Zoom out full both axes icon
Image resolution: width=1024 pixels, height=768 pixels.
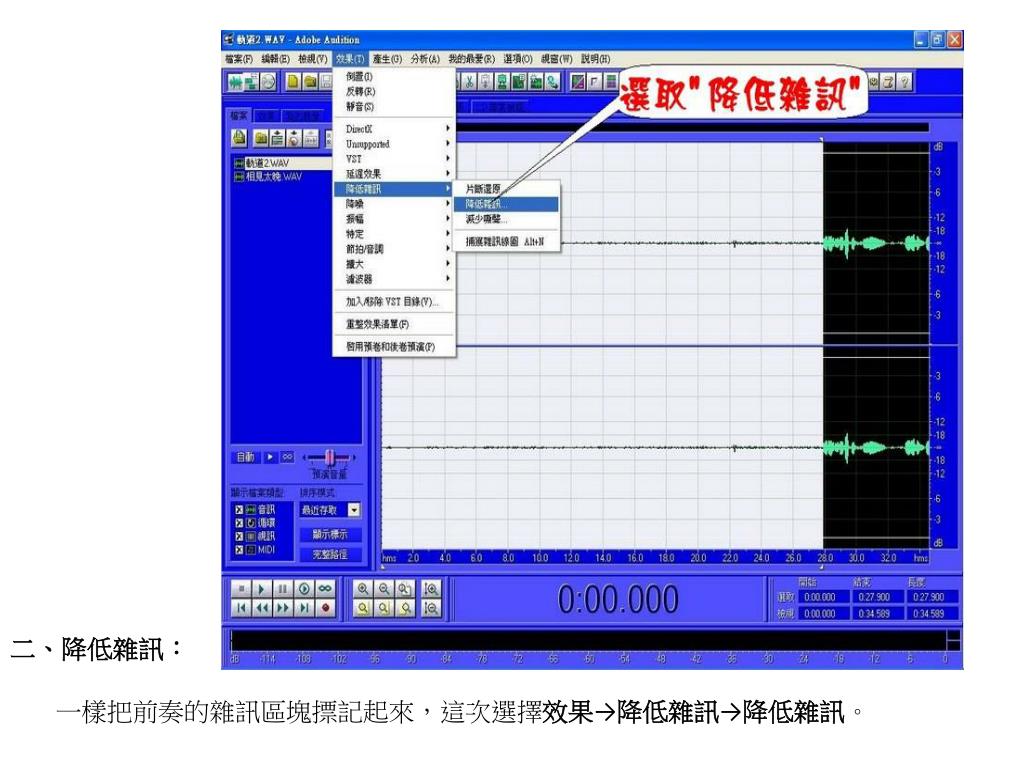405,589
